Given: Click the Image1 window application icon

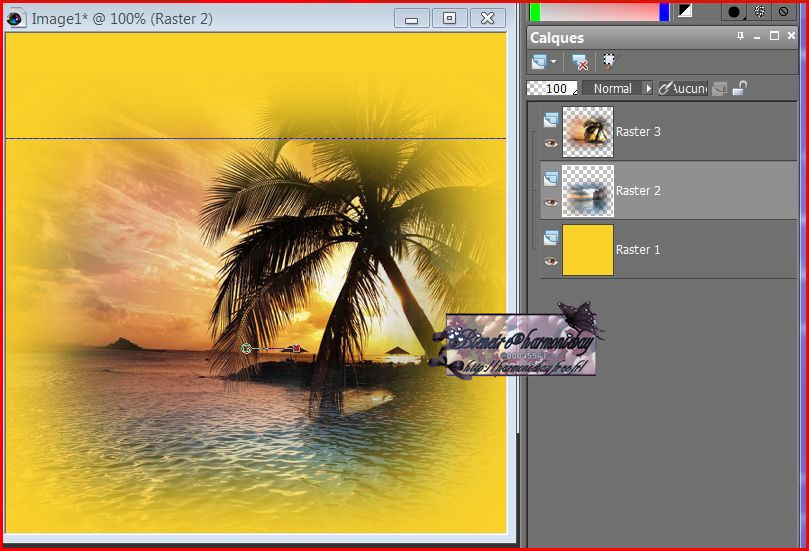Looking at the screenshot, I should click(15, 19).
